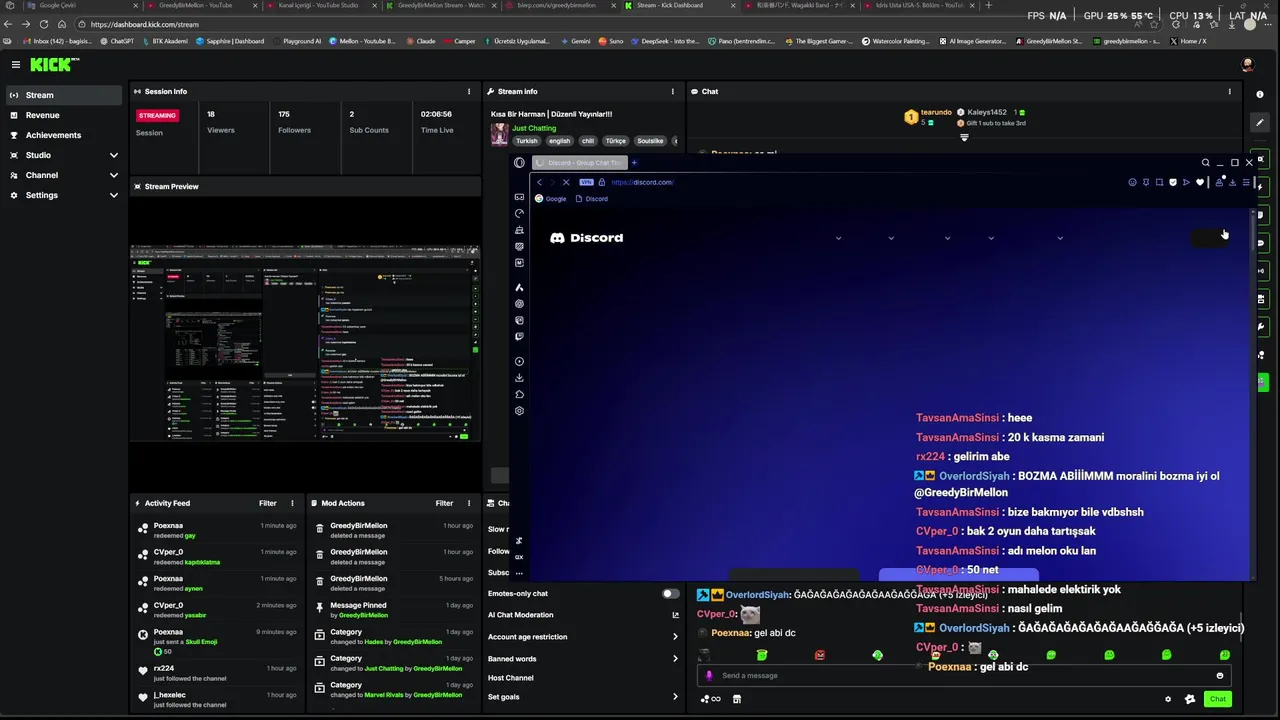
Task: Click Opera search tabs magnifier icon
Action: (1205, 162)
